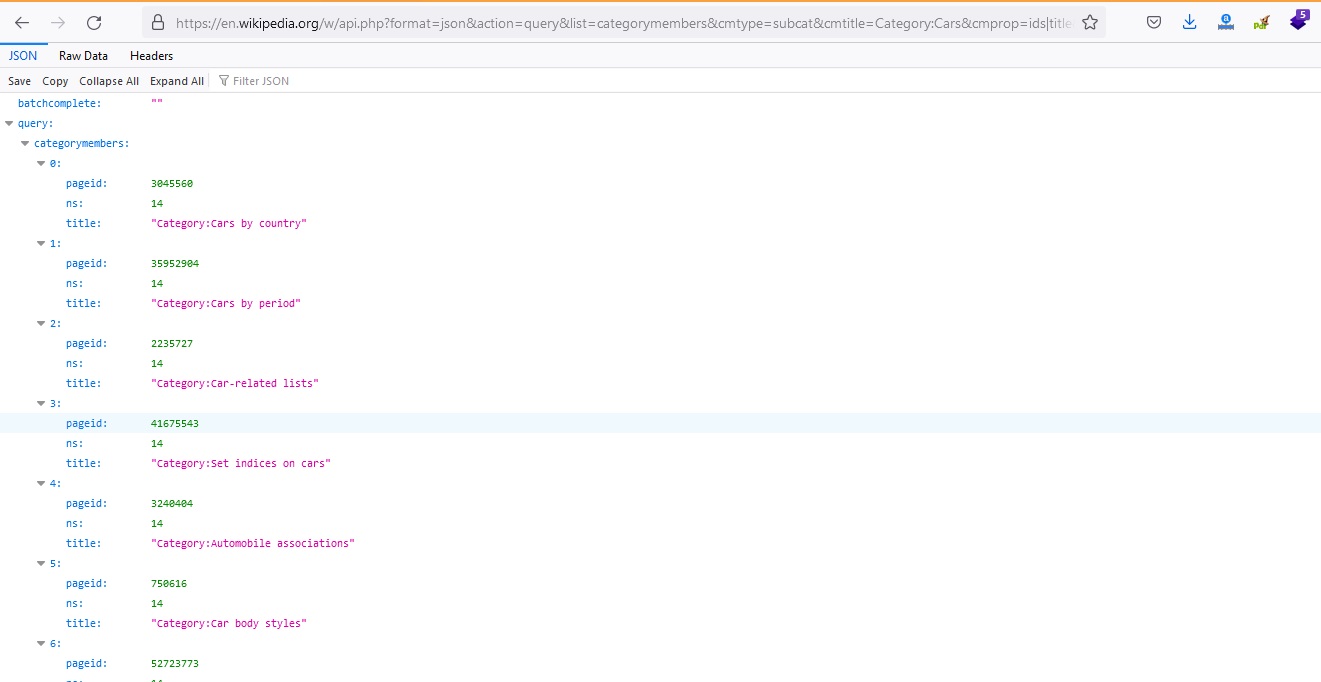Click the PDF extension icon
The image size is (1321, 682).
pos(1261,22)
